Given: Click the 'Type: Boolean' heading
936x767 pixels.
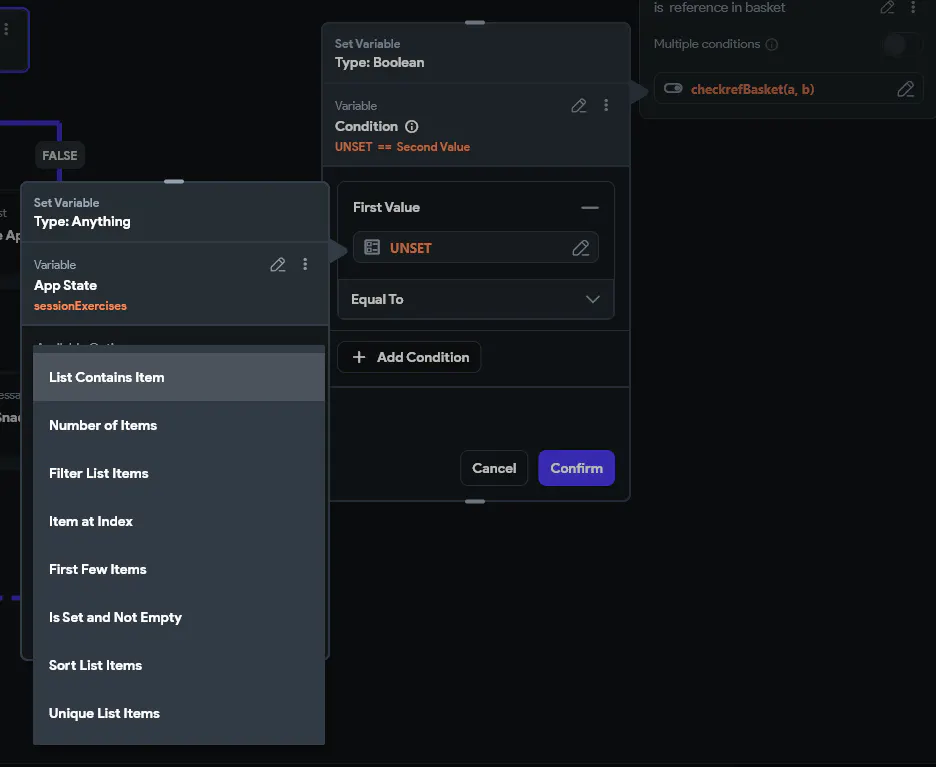Looking at the screenshot, I should pos(380,63).
